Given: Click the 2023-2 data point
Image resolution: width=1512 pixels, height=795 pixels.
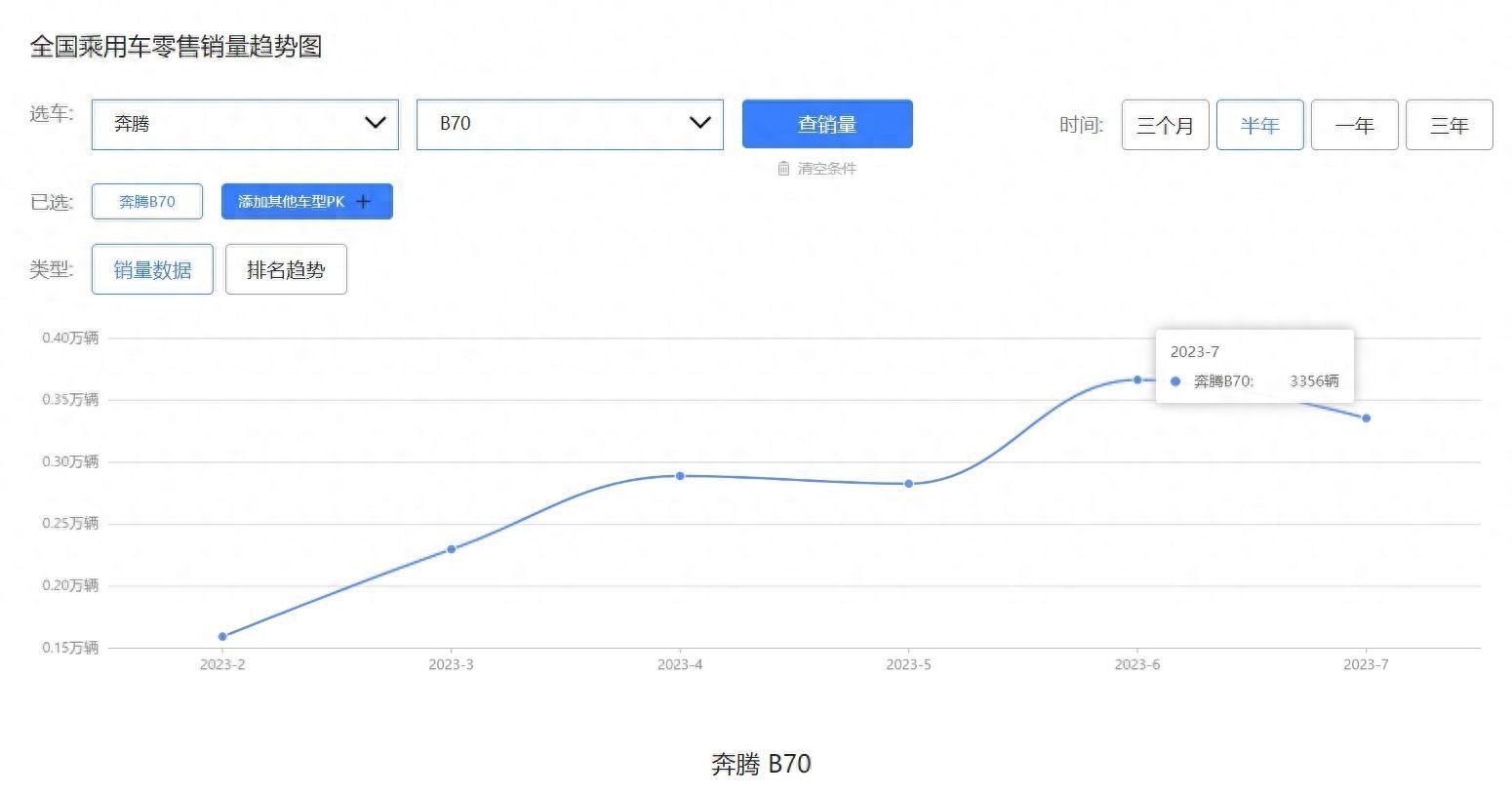Looking at the screenshot, I should [x=222, y=637].
